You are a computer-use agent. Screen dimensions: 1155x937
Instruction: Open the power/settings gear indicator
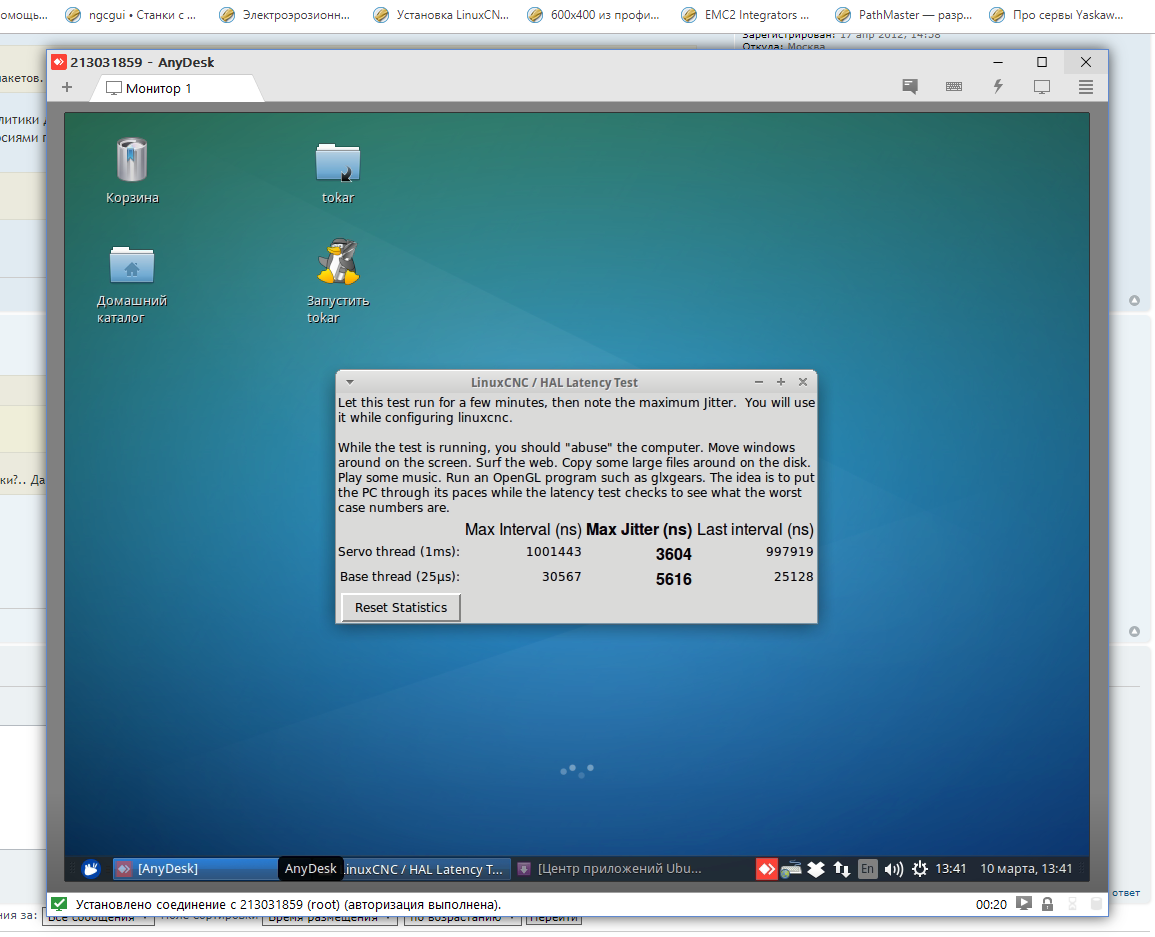point(919,869)
